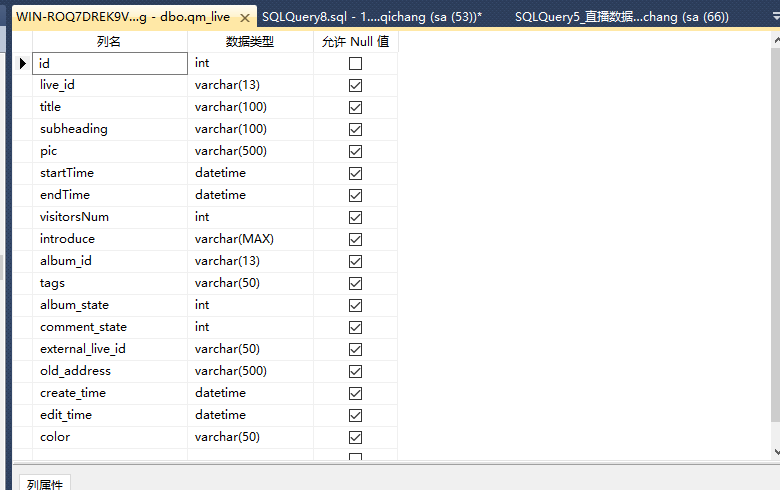Click the id column name field
The height and width of the screenshot is (490, 780).
pyautogui.click(x=110, y=64)
